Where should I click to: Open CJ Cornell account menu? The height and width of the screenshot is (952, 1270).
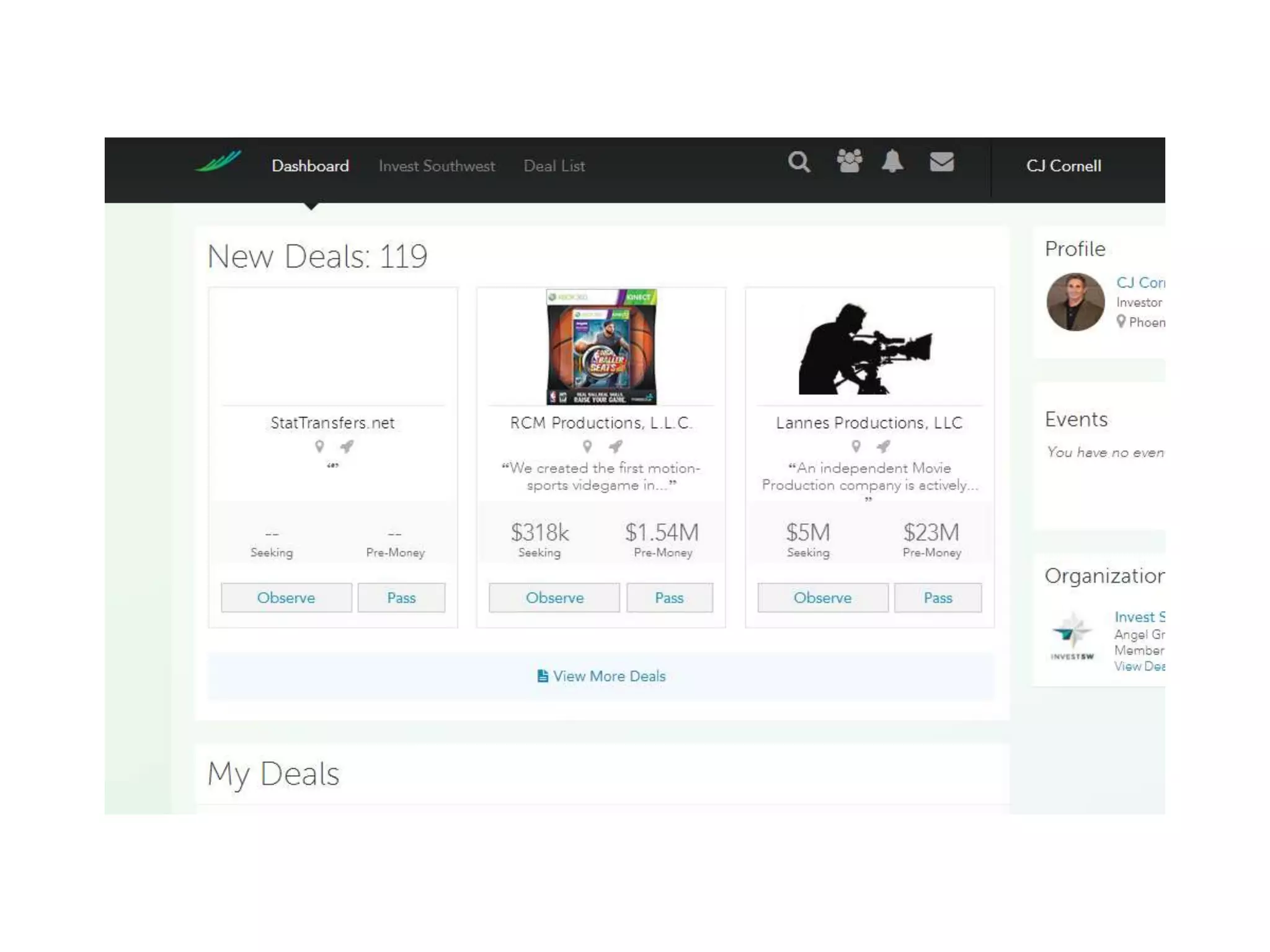point(1063,166)
